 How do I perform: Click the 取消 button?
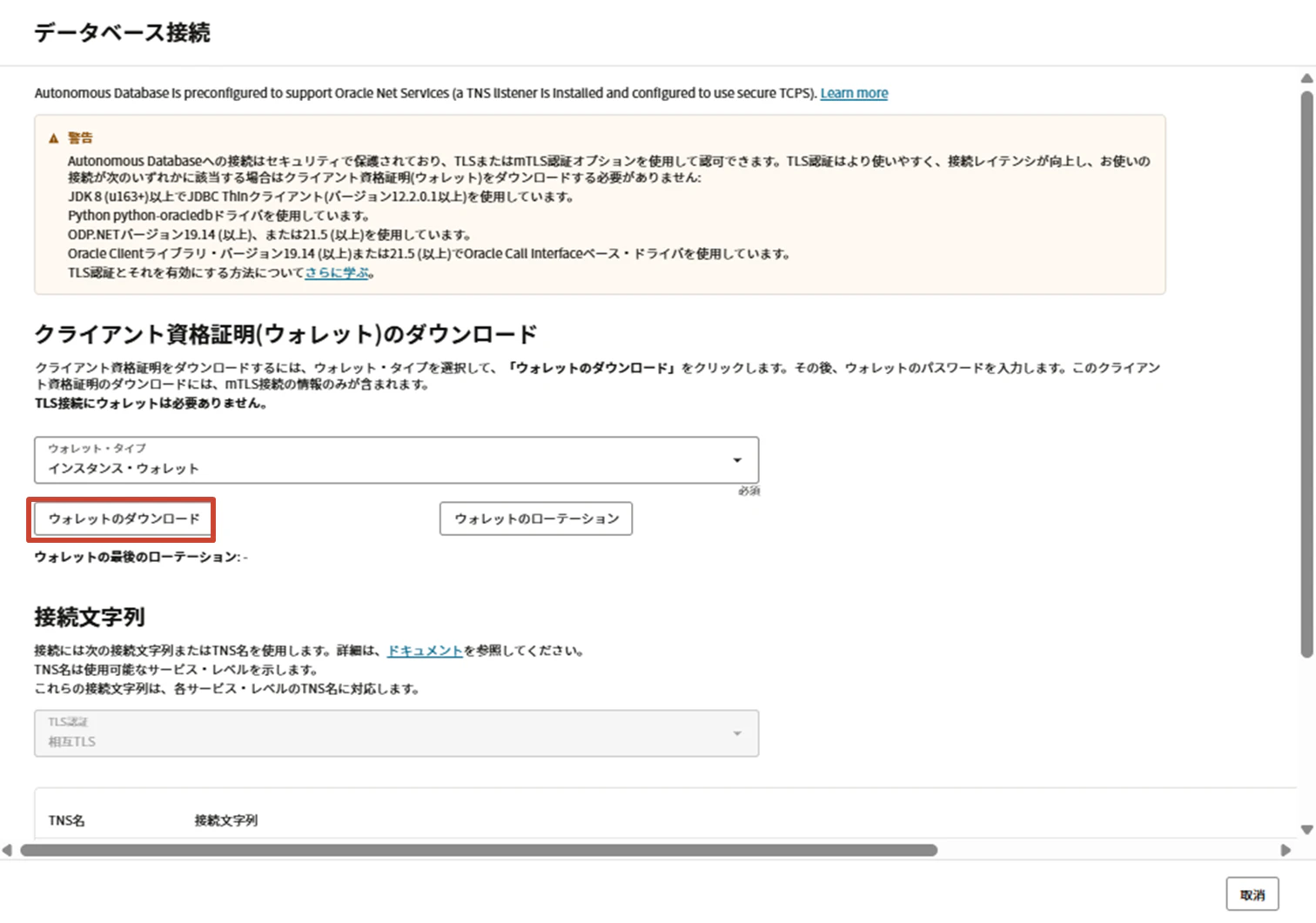pyautogui.click(x=1252, y=894)
